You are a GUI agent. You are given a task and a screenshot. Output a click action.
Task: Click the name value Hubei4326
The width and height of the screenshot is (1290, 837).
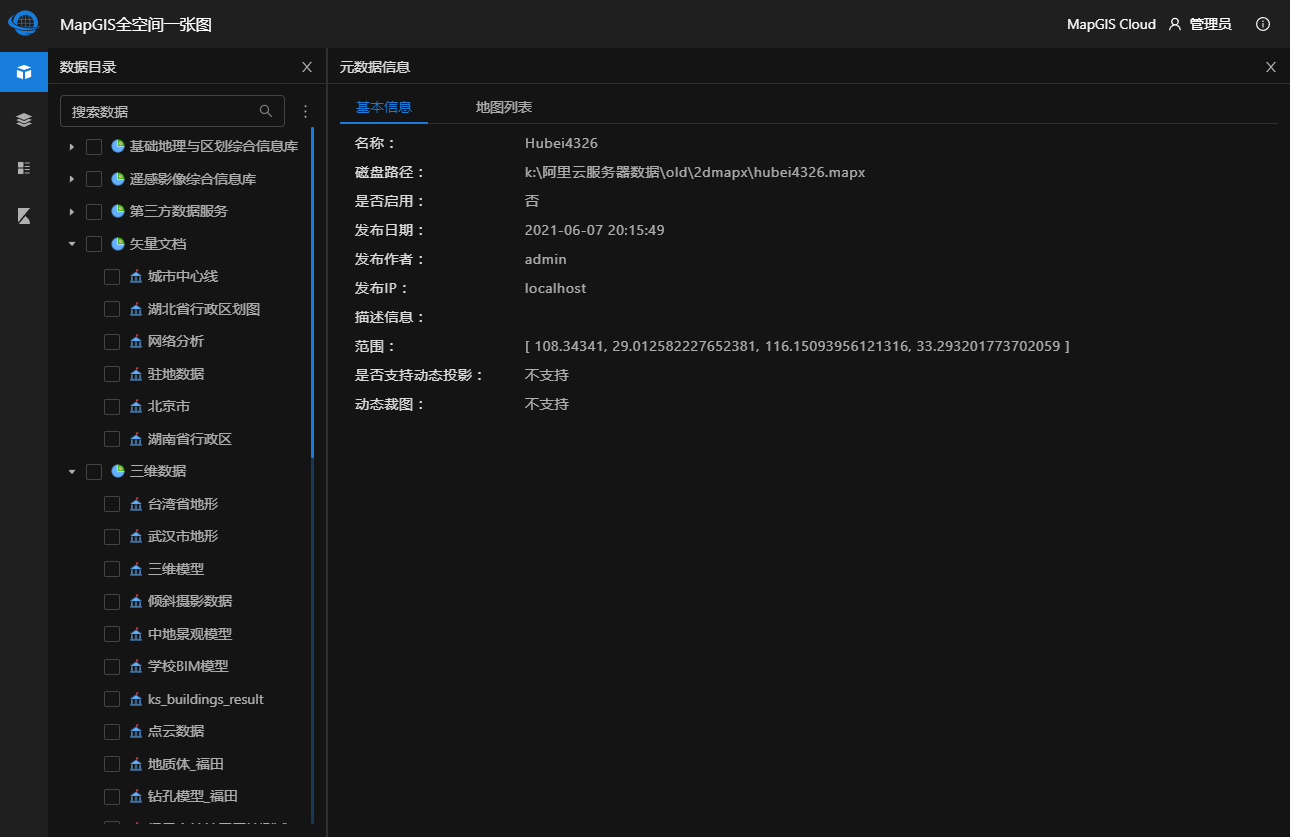pos(561,143)
